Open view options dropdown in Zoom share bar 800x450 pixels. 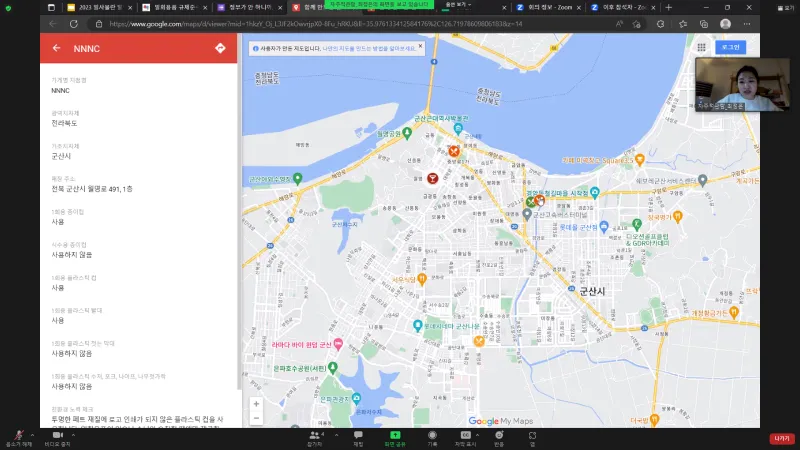tap(458, 5)
